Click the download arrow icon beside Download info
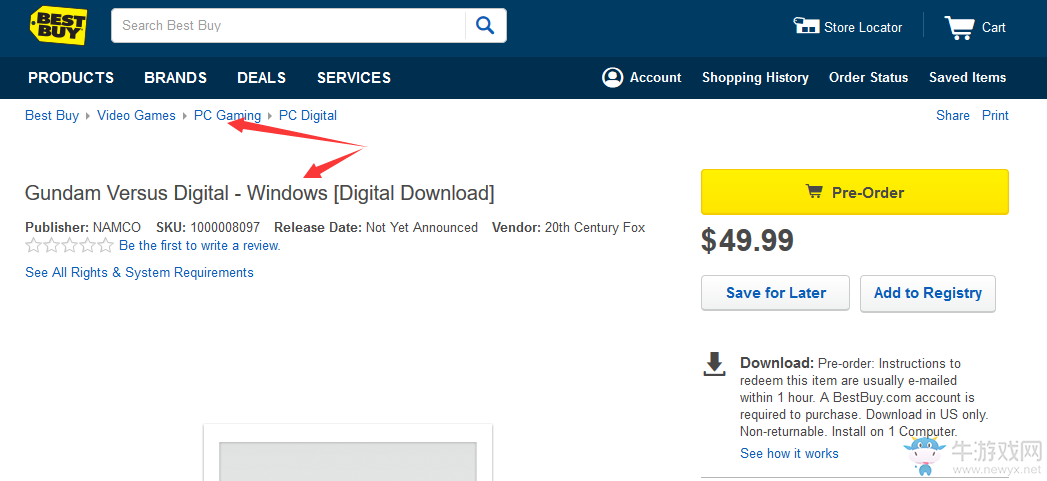1047x481 pixels. tap(714, 364)
